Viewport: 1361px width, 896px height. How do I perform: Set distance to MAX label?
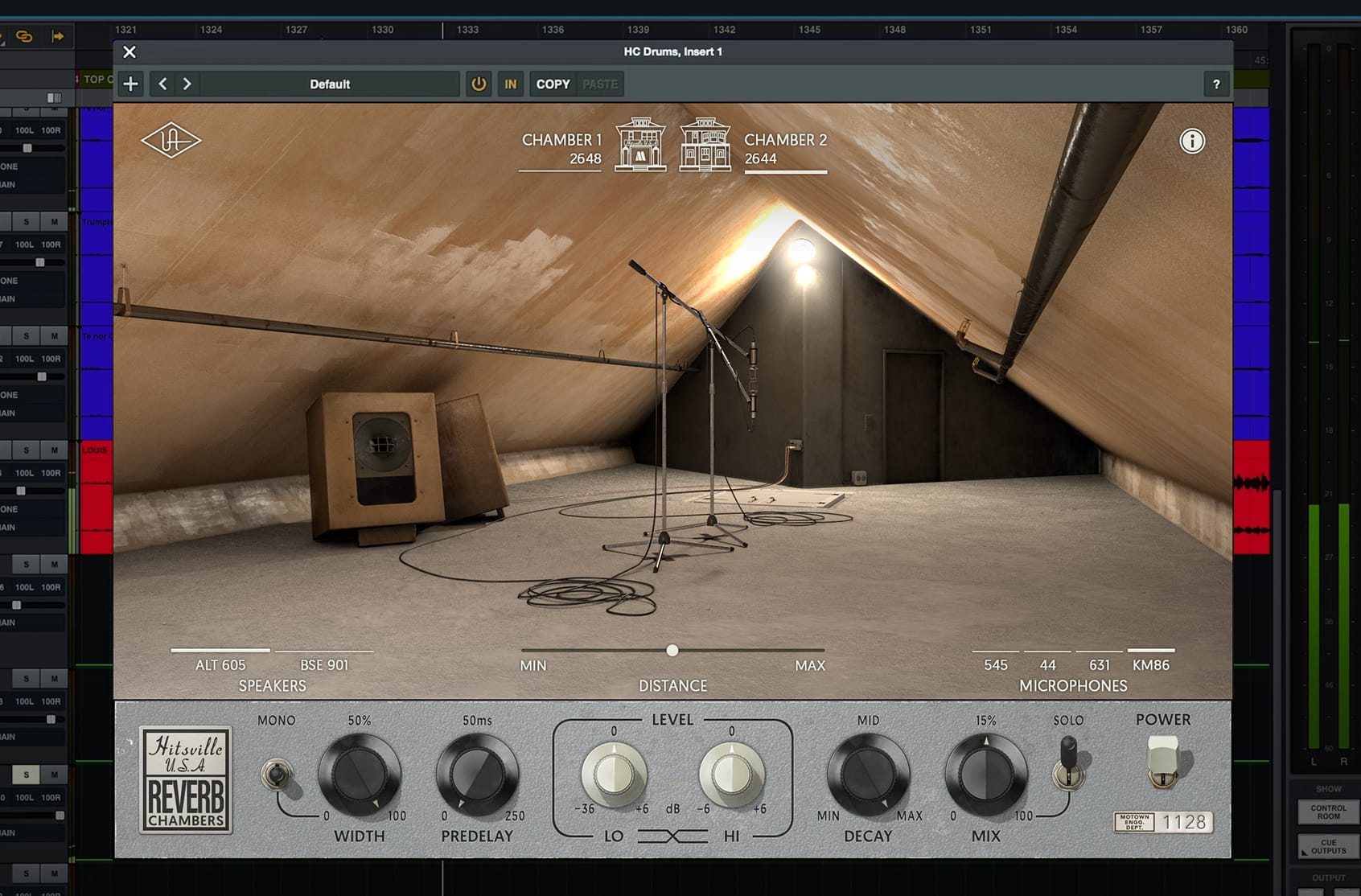click(x=810, y=666)
